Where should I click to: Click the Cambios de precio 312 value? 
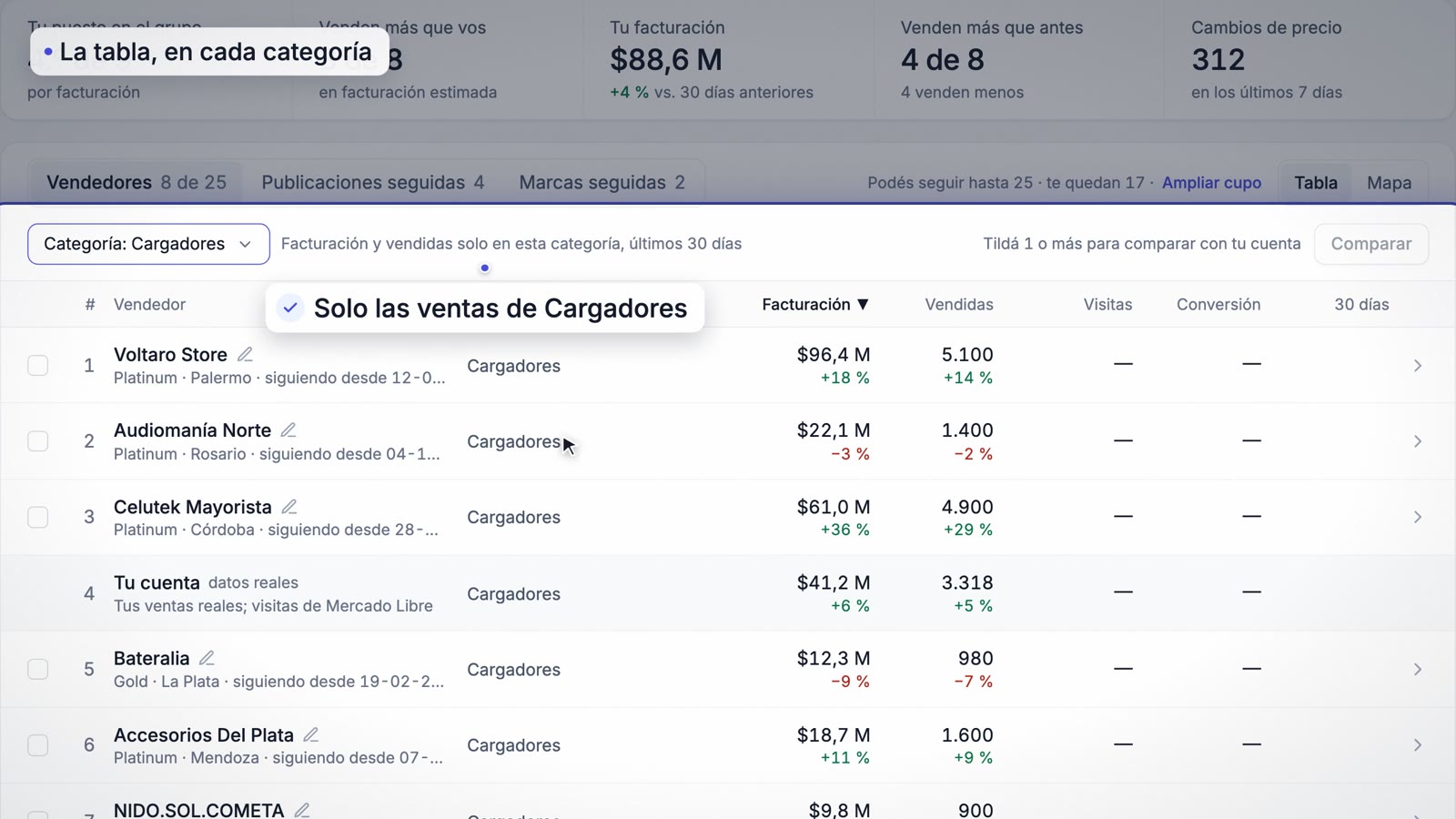coord(1218,60)
